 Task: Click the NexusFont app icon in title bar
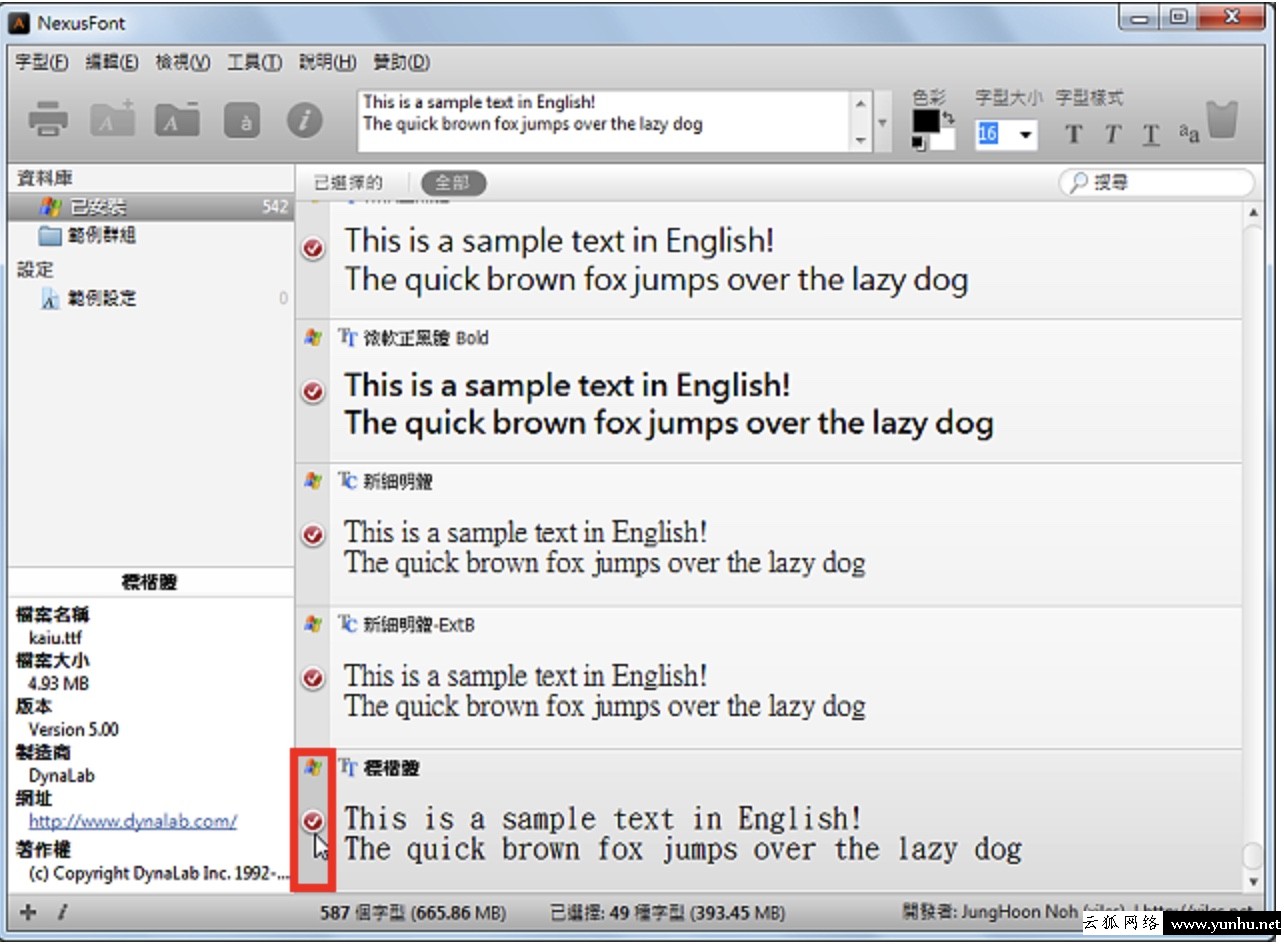[x=20, y=22]
